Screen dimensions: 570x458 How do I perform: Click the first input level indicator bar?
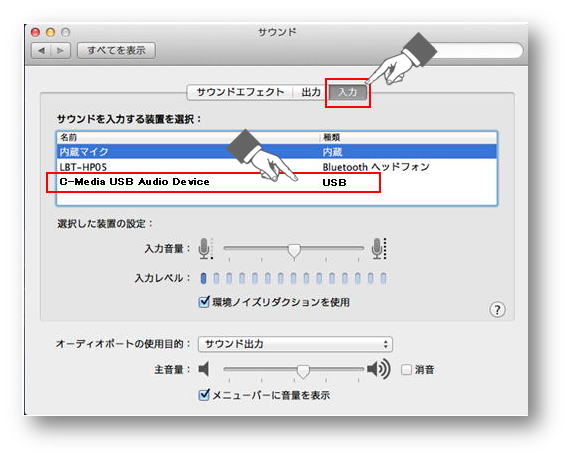[x=204, y=278]
